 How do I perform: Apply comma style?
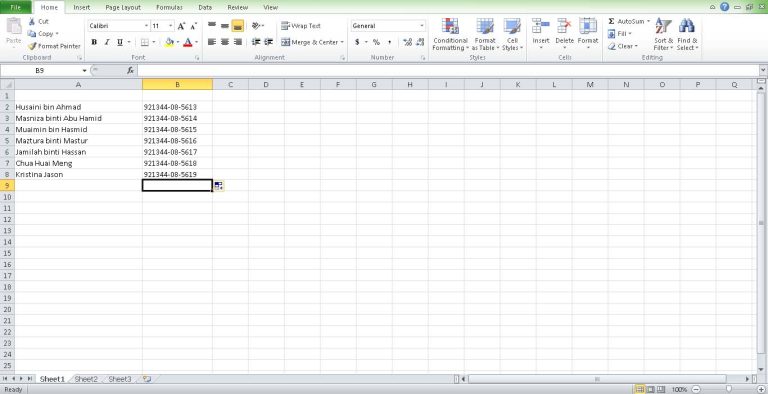[x=389, y=42]
